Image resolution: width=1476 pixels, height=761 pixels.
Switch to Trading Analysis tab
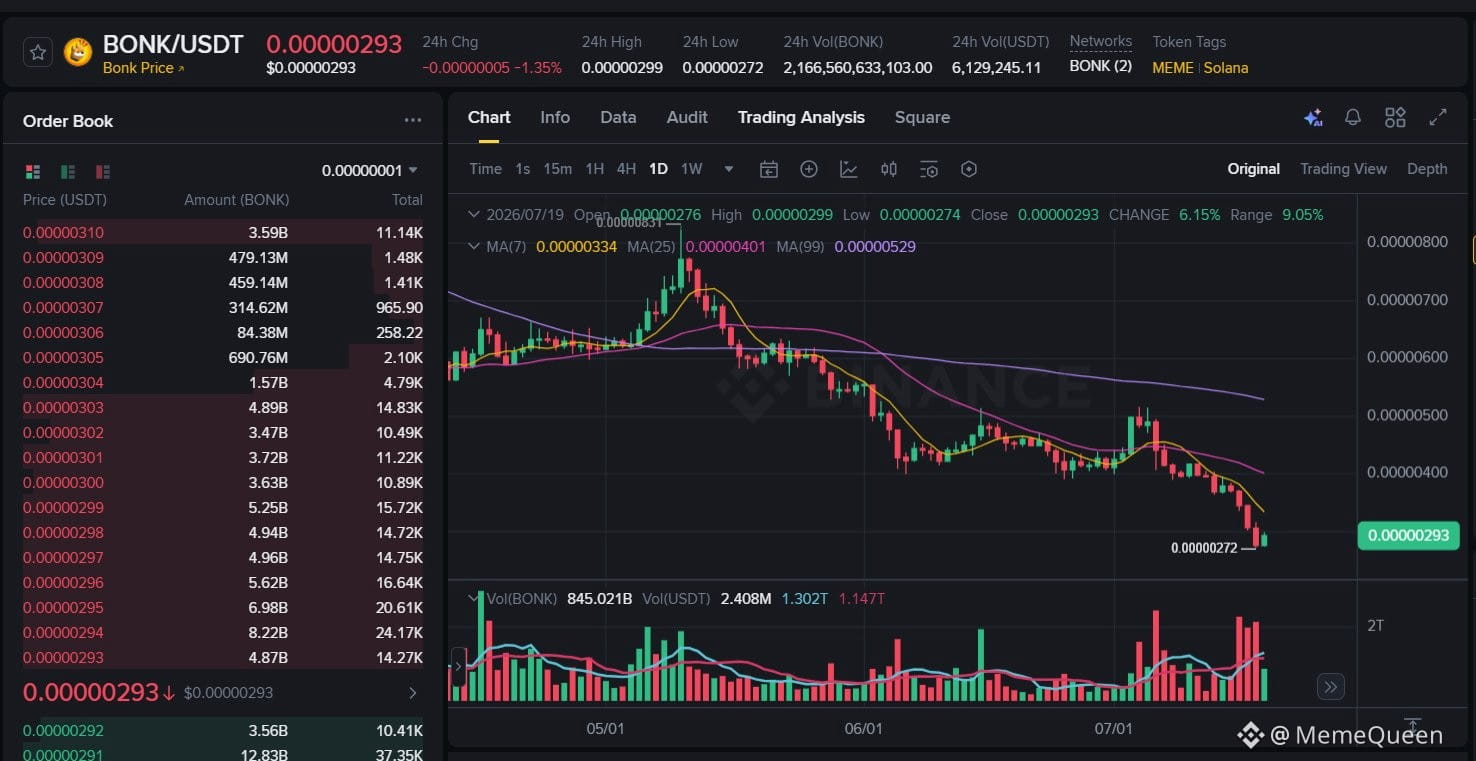click(801, 117)
